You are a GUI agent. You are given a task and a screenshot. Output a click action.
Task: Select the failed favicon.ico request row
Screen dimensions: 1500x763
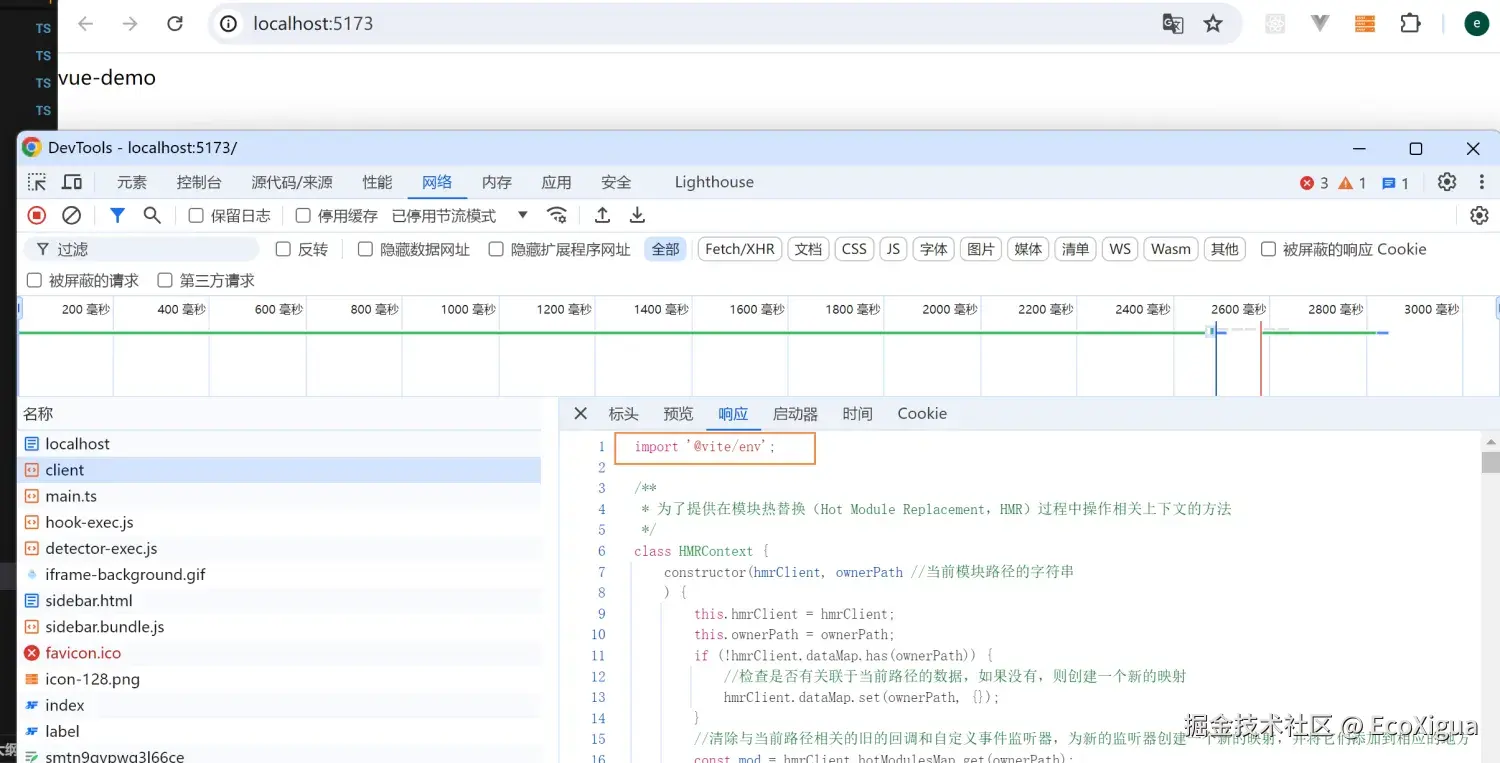pyautogui.click(x=280, y=653)
